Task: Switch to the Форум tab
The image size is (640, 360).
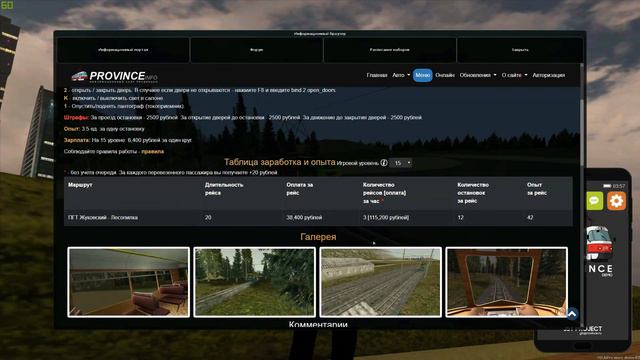Action: click(x=256, y=50)
